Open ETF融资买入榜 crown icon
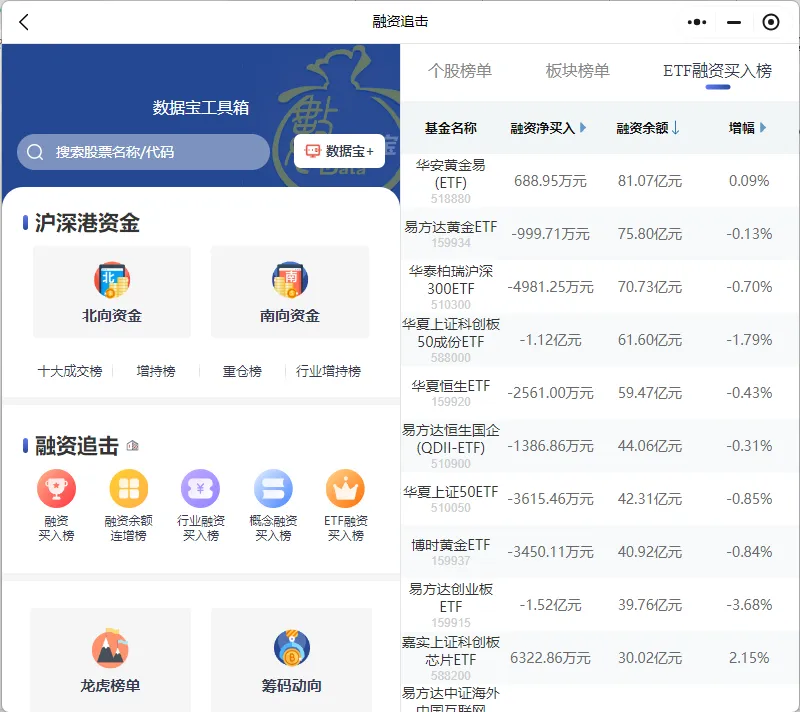The height and width of the screenshot is (712, 800). 345,488
